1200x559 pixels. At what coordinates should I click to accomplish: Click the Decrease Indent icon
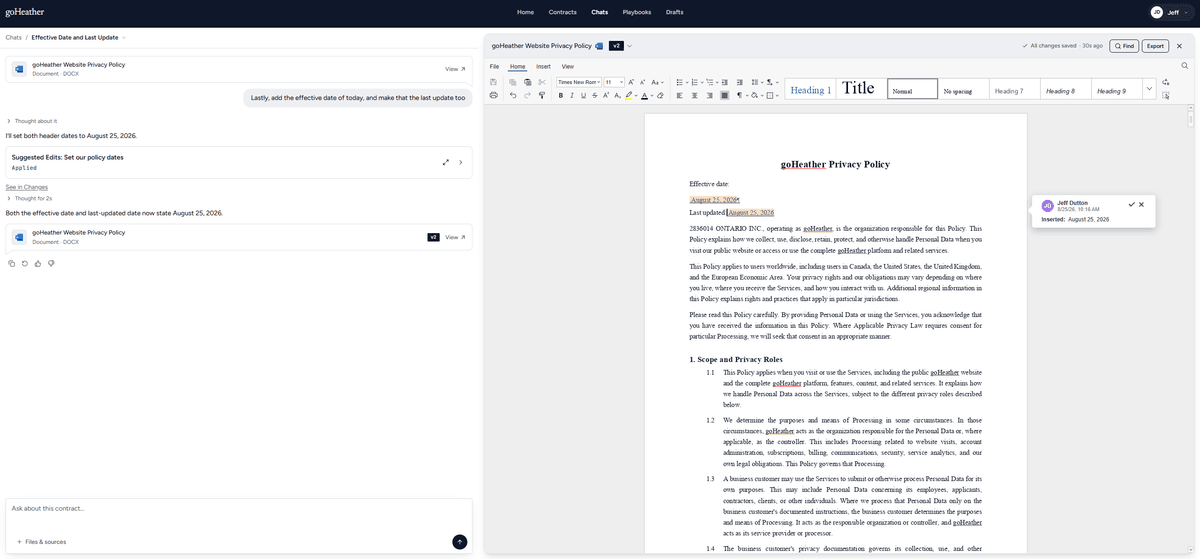(x=725, y=82)
